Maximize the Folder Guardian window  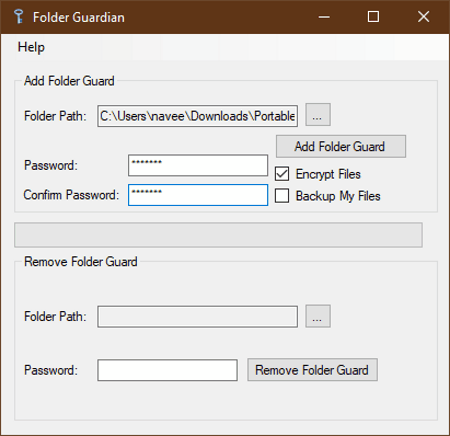coord(373,17)
